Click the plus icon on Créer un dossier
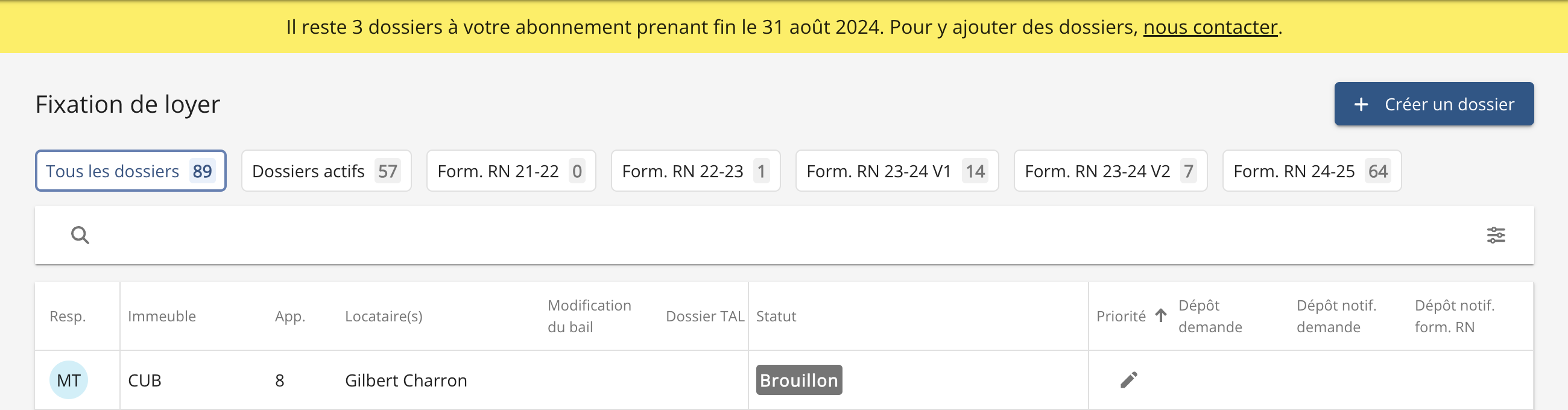Viewport: 1568px width, 410px height. [x=1361, y=105]
